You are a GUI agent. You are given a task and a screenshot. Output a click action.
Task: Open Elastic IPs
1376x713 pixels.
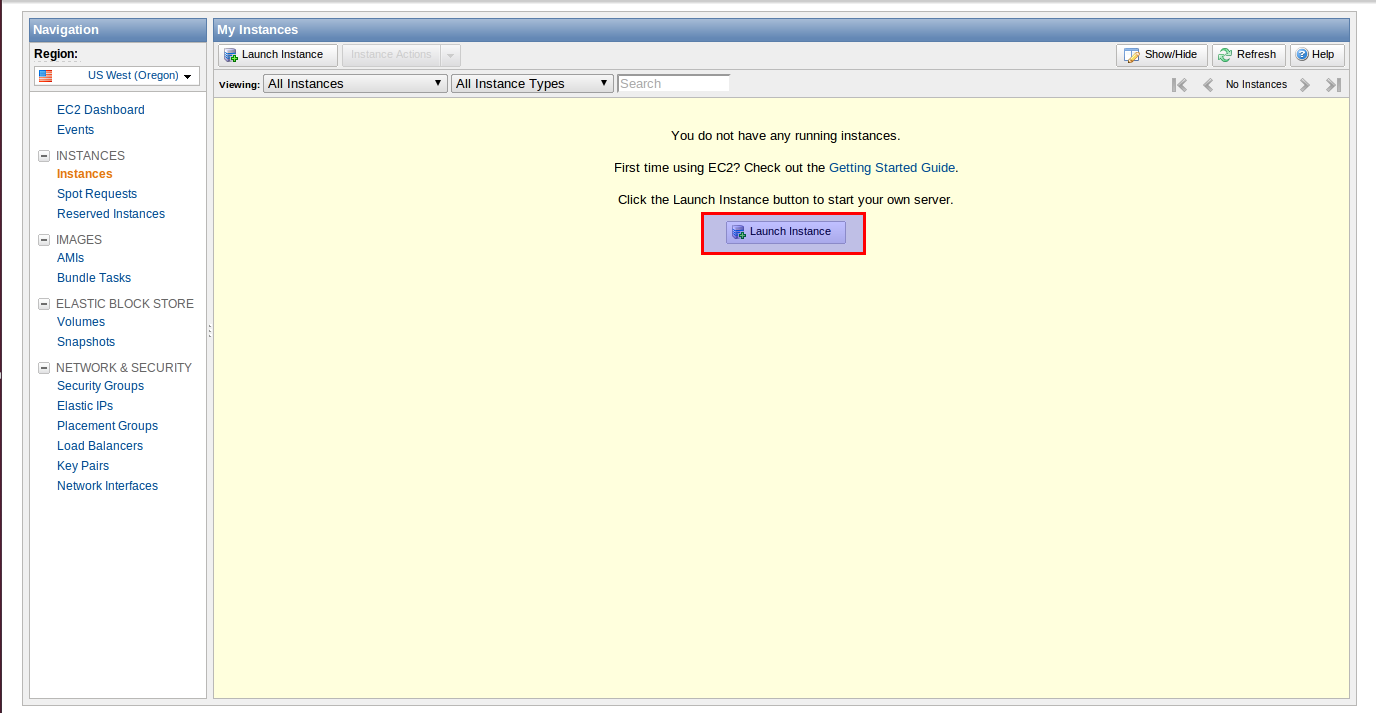pos(85,406)
